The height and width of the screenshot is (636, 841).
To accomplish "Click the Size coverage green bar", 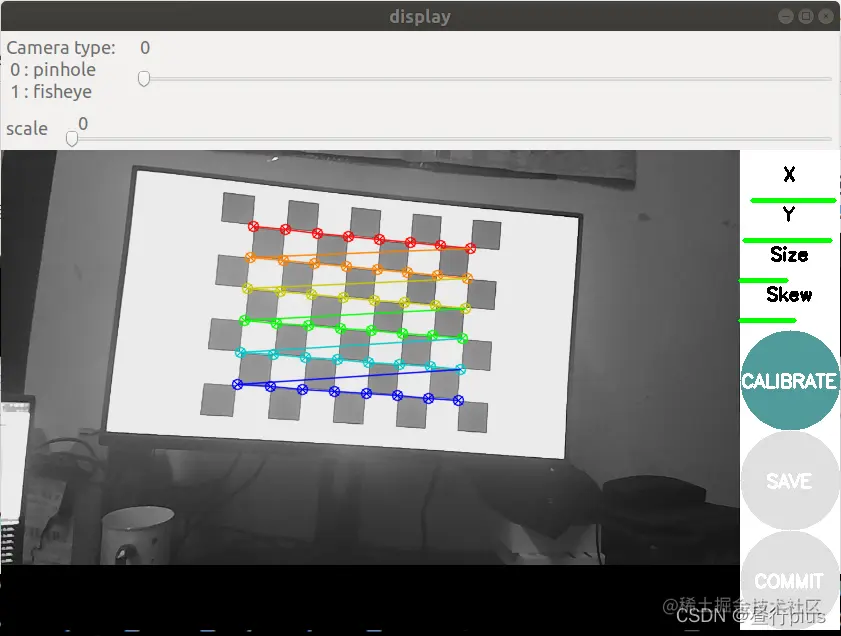I will (763, 280).
